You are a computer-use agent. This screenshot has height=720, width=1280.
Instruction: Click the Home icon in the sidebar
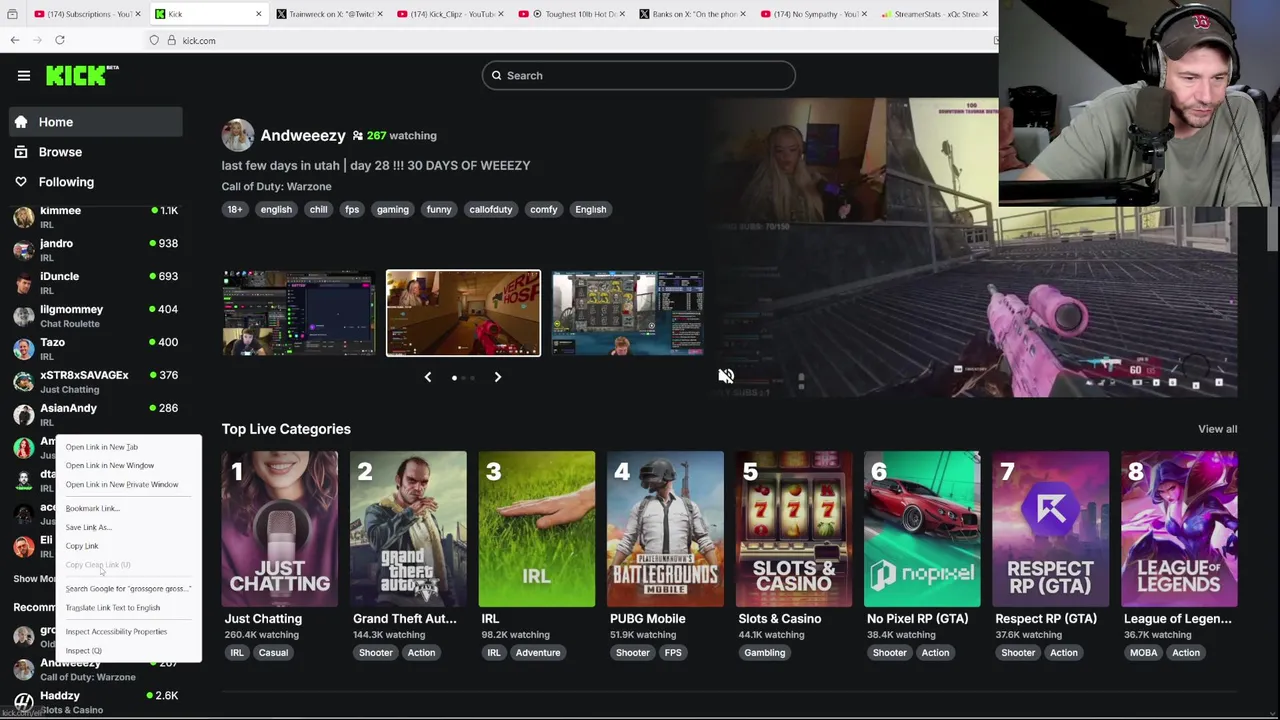[21, 122]
